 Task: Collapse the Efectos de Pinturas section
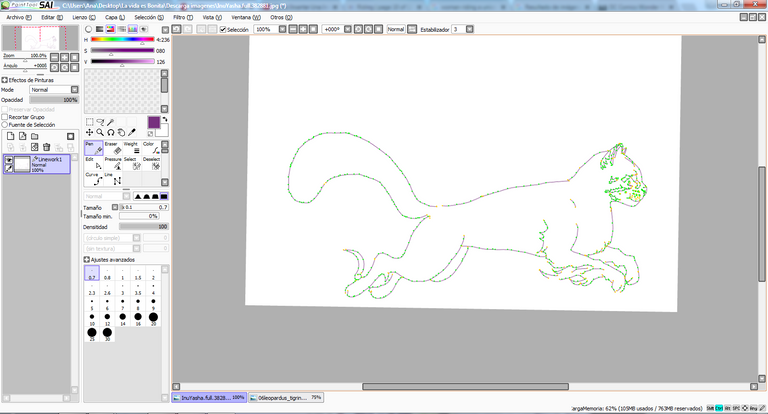tap(4, 80)
